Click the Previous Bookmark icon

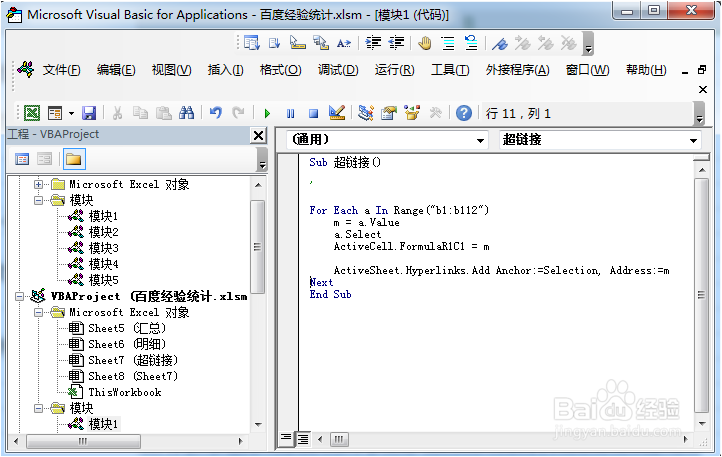coord(546,43)
